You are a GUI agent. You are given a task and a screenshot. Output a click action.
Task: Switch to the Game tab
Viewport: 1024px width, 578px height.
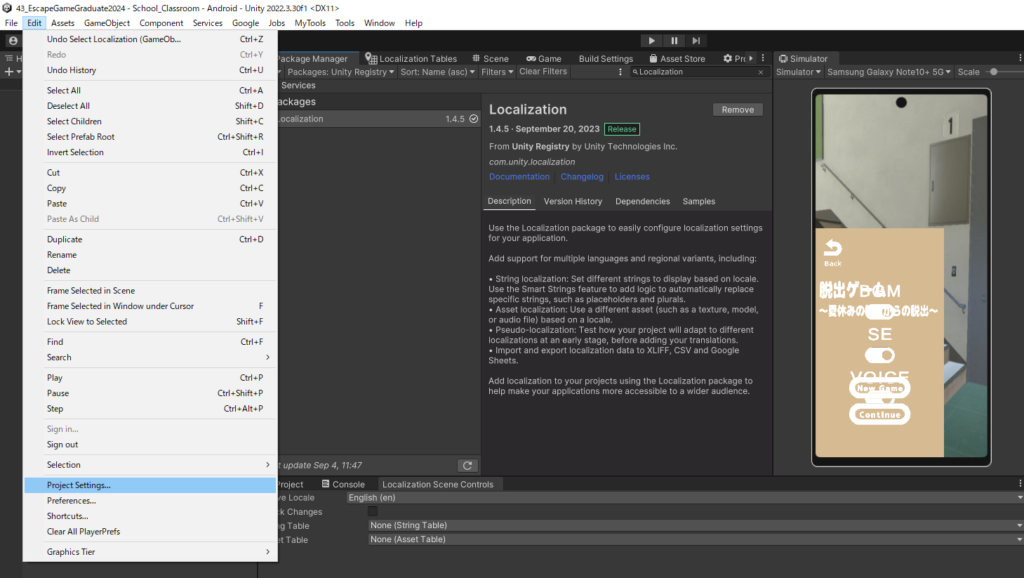[543, 59]
